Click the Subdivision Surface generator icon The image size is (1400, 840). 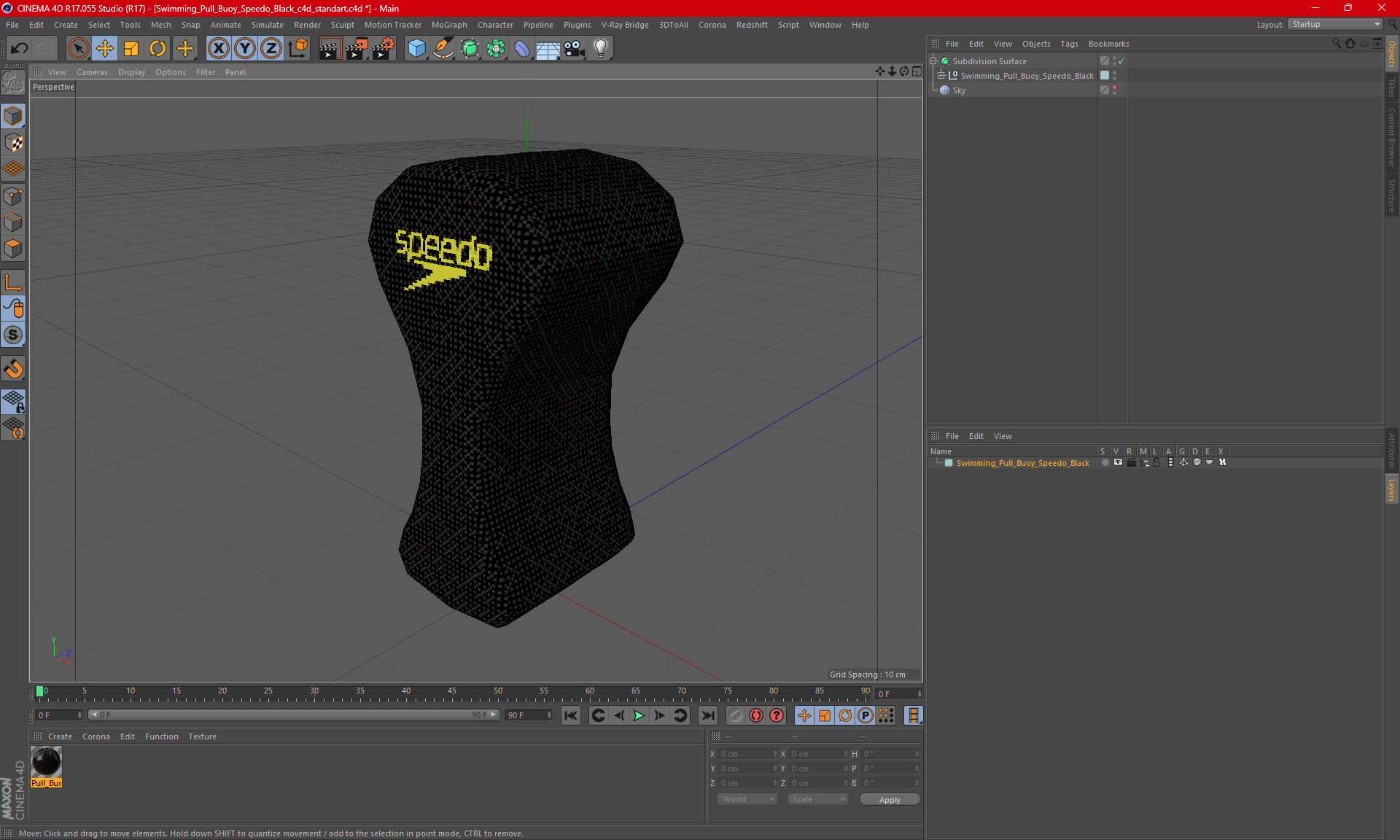pyautogui.click(x=470, y=49)
